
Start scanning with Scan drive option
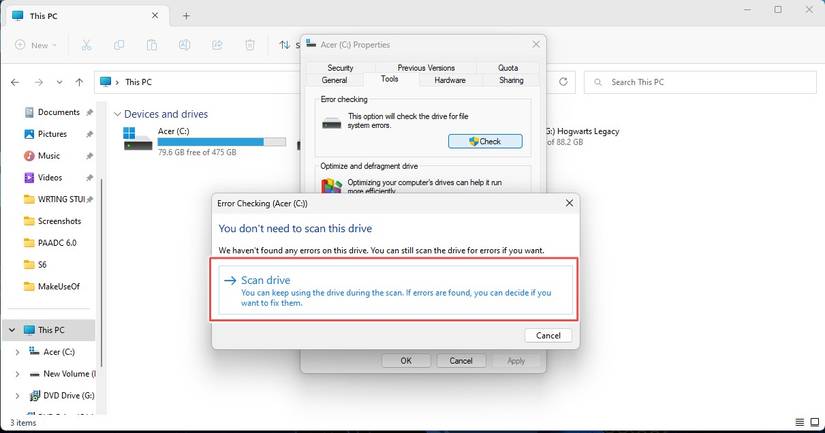(395, 290)
